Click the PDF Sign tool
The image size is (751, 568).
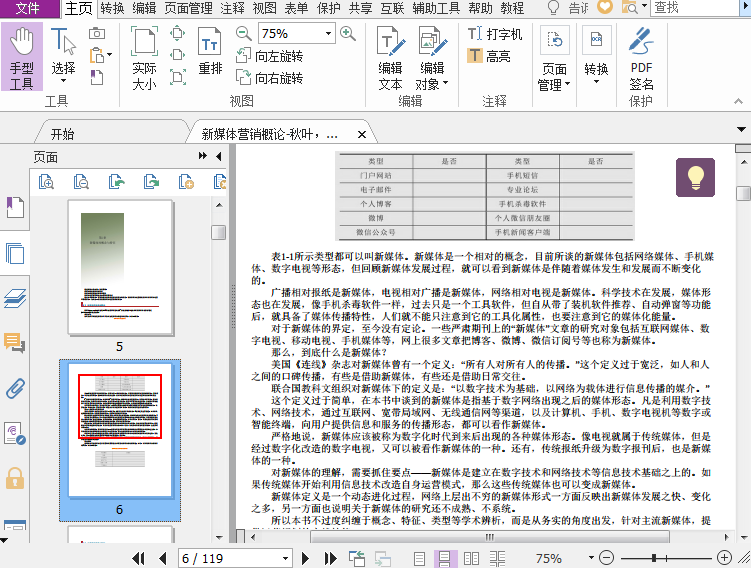(641, 58)
